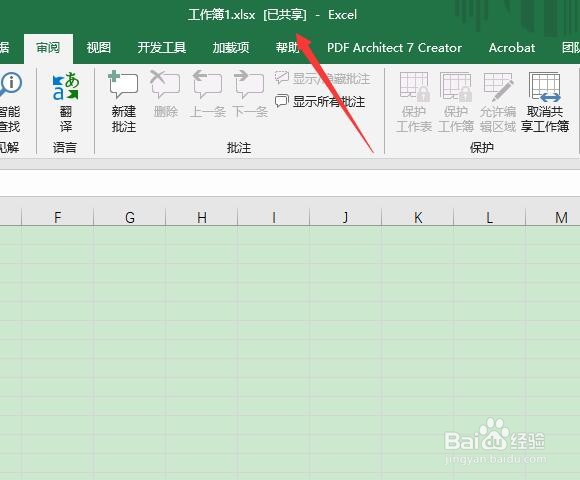The image size is (580, 480).
Task: Open the 开发工具 developer tab
Action: [x=162, y=48]
